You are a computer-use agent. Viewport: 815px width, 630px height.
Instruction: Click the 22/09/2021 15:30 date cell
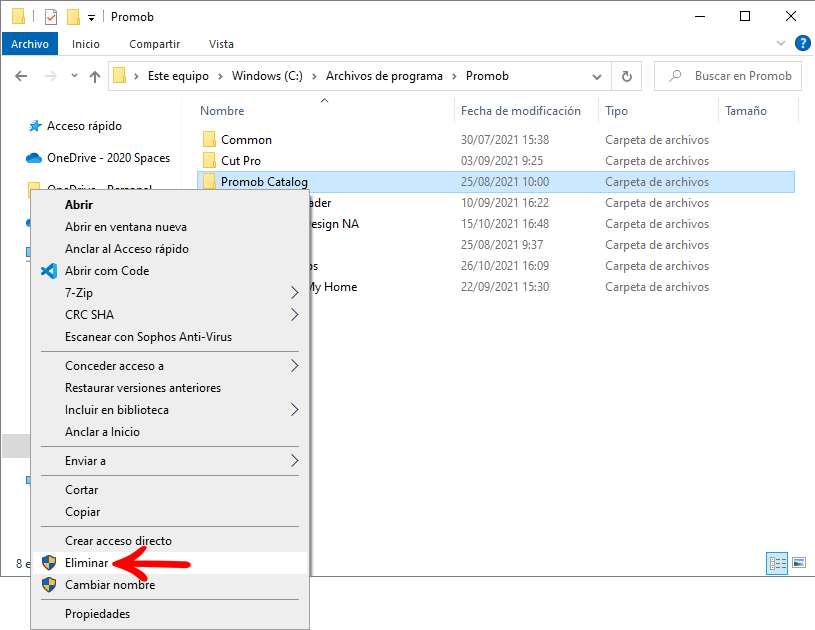point(505,287)
